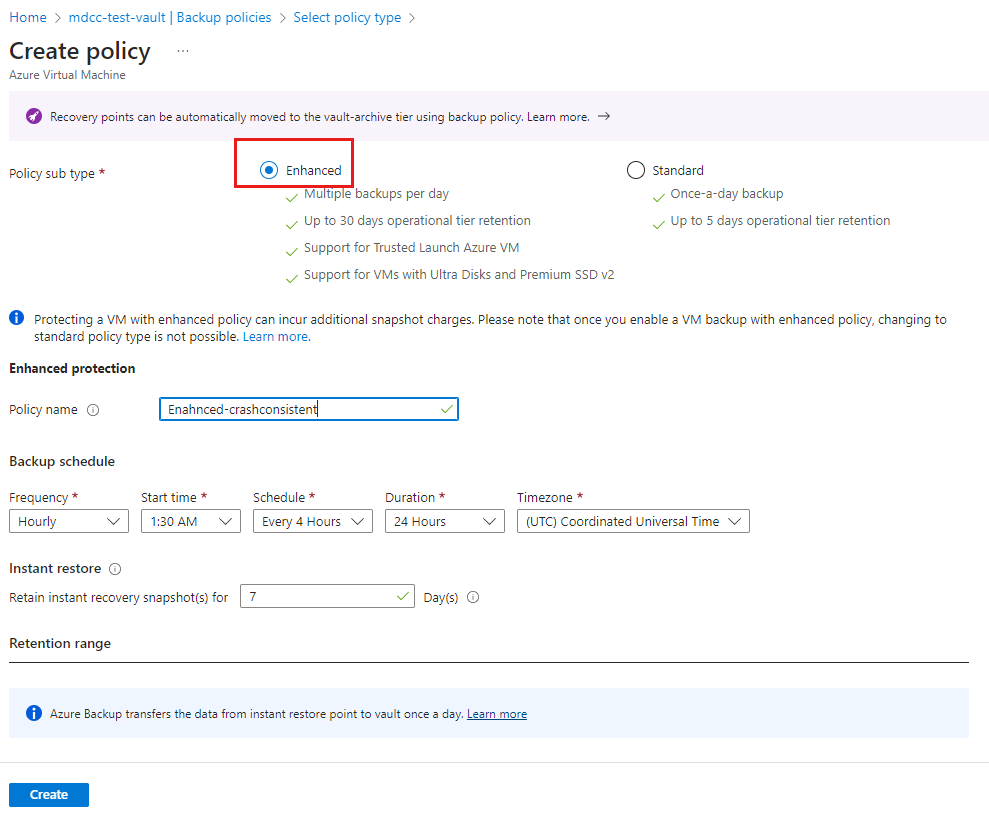Click the Policy name text field
The height and width of the screenshot is (814, 989).
(x=309, y=409)
